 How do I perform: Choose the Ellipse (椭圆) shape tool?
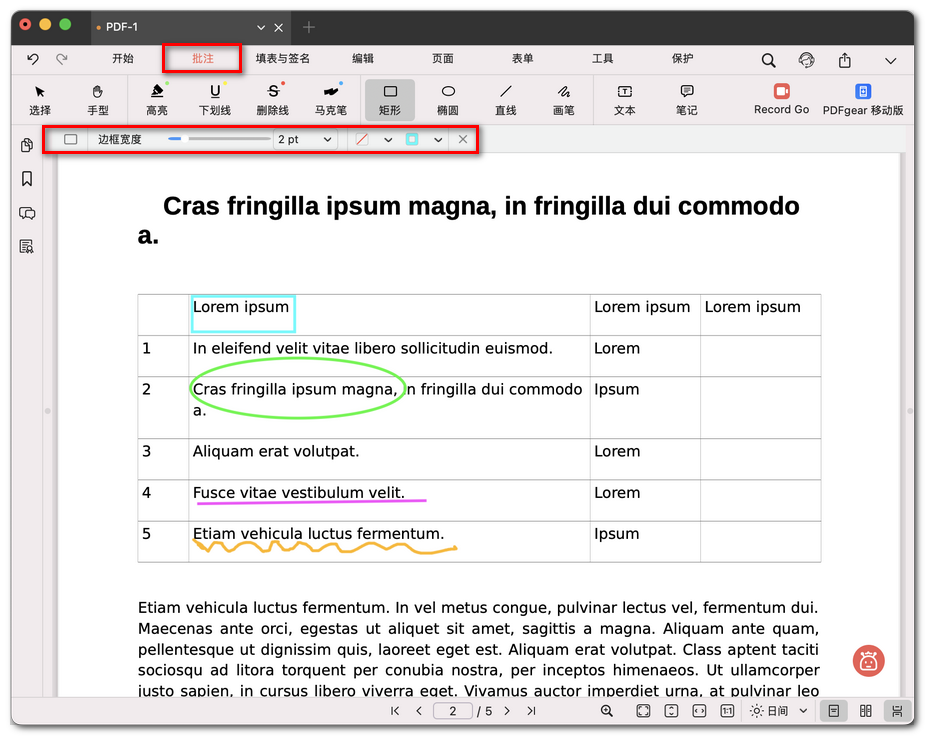(448, 99)
